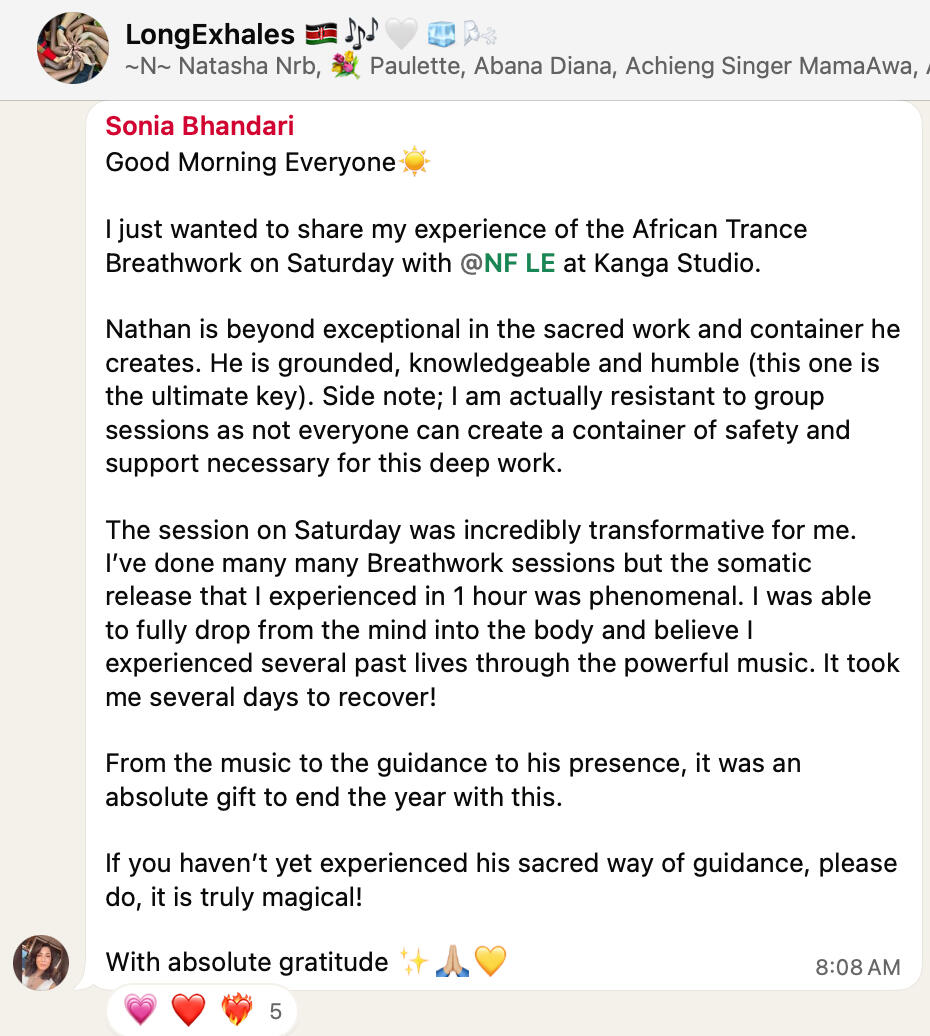Open the LongExhales group avatar picture
This screenshot has height=1036, width=930.
[73, 48]
